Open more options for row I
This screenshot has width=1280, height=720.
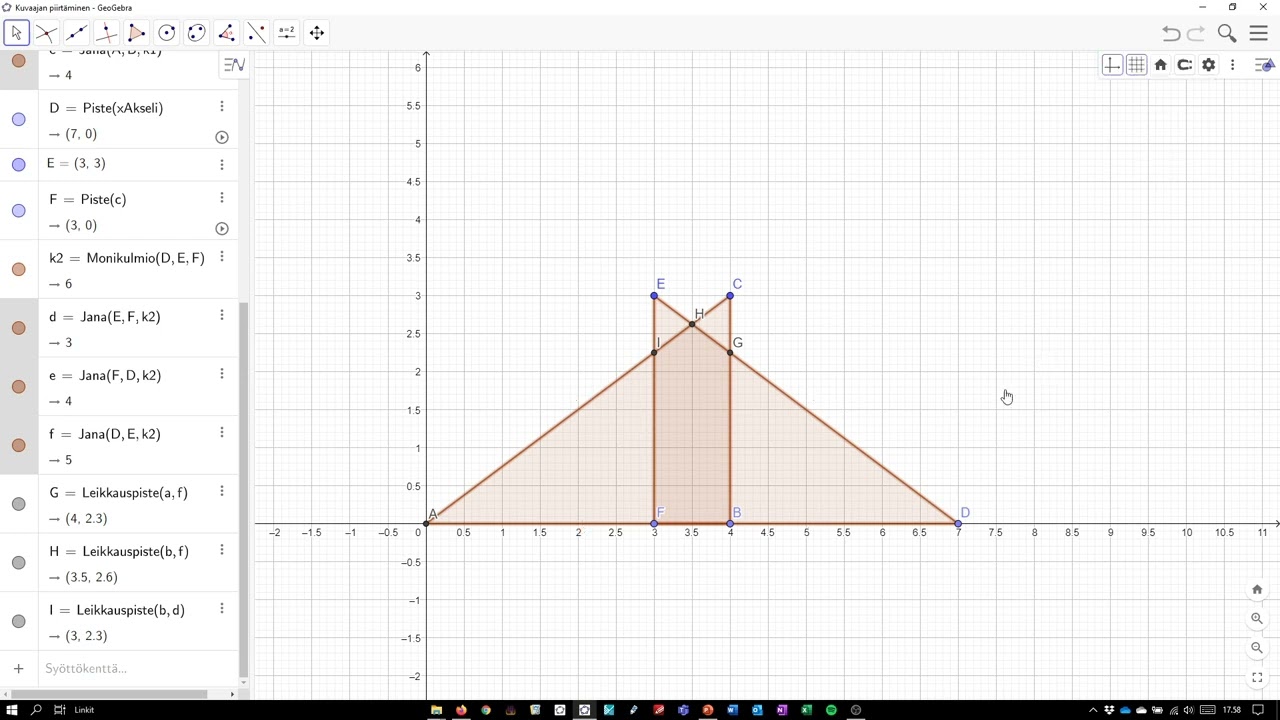click(222, 609)
